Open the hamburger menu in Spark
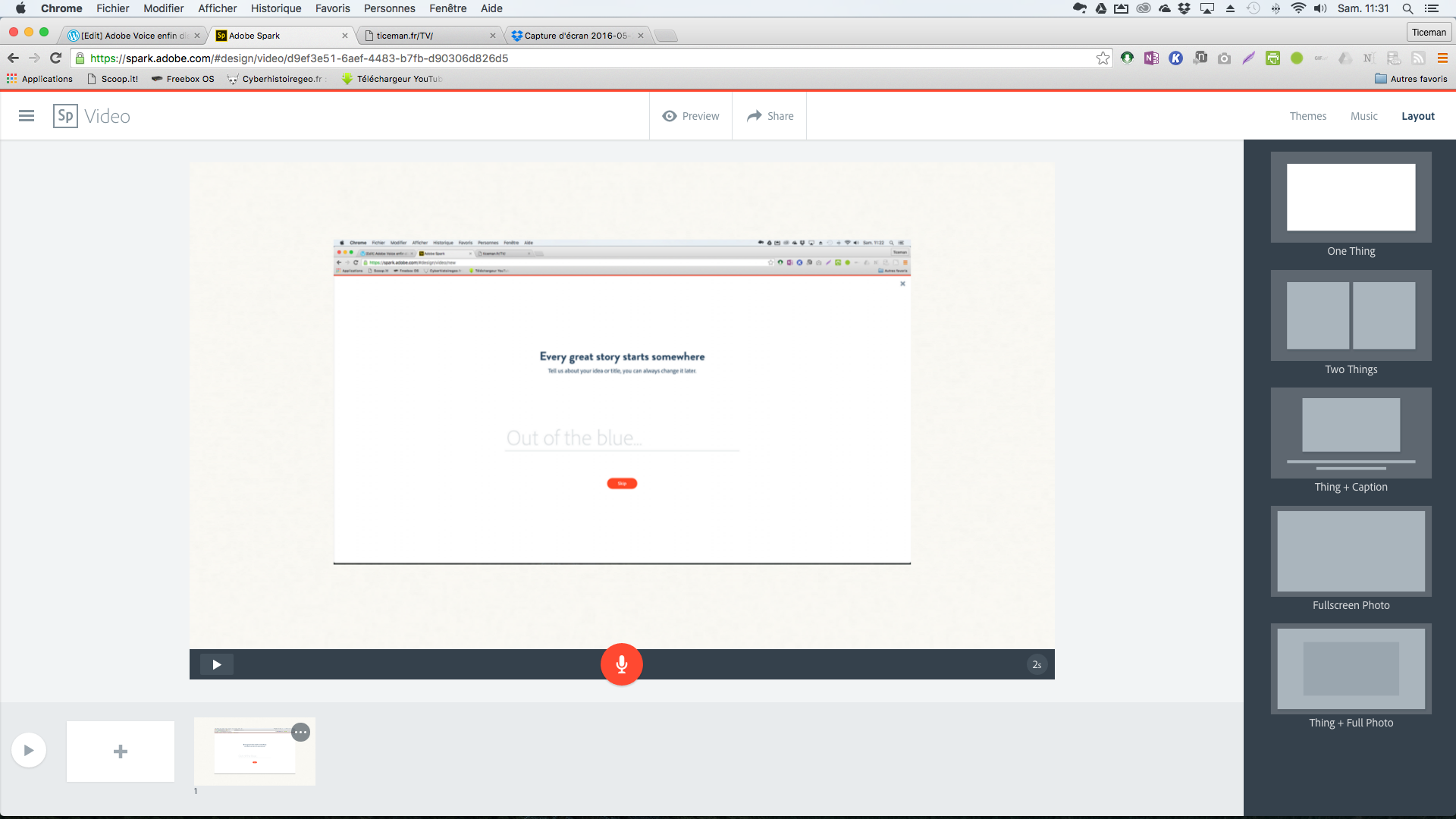Image resolution: width=1456 pixels, height=819 pixels. pyautogui.click(x=27, y=116)
